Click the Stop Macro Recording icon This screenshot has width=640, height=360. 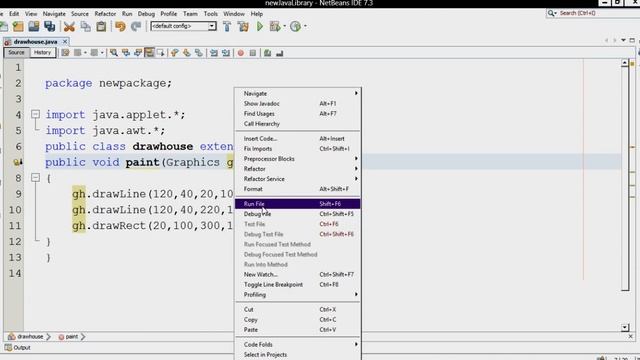253,53
